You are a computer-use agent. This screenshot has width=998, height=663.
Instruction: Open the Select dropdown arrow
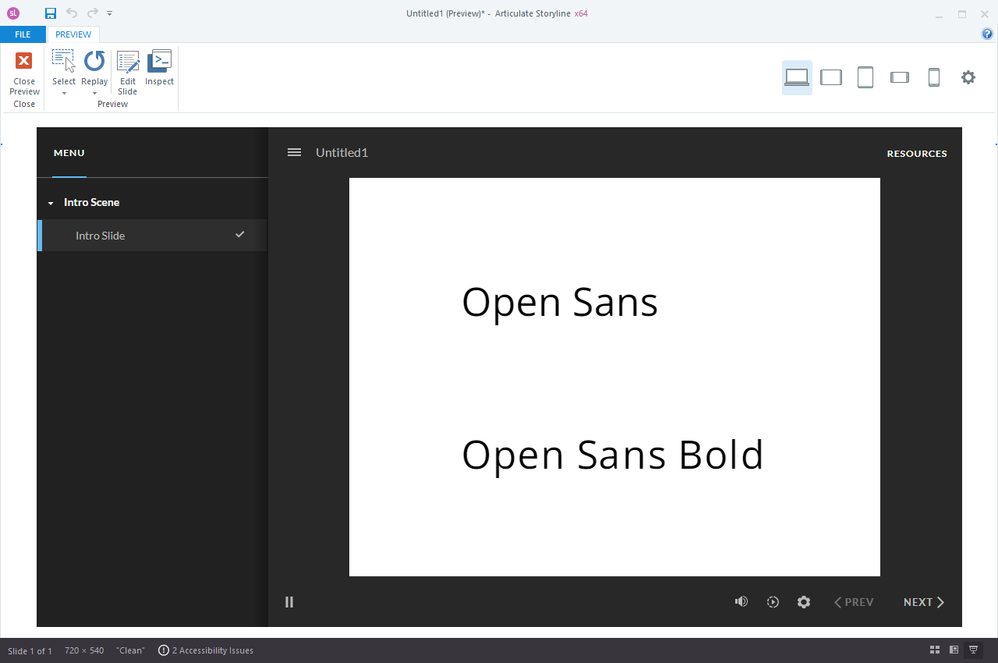click(x=64, y=94)
